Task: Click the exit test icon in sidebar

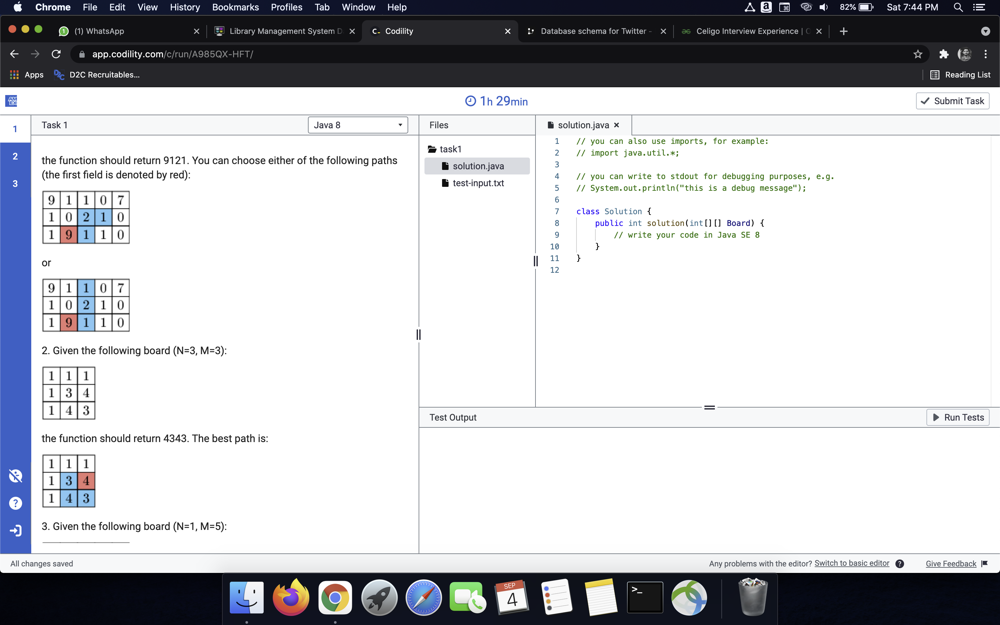Action: point(15,531)
